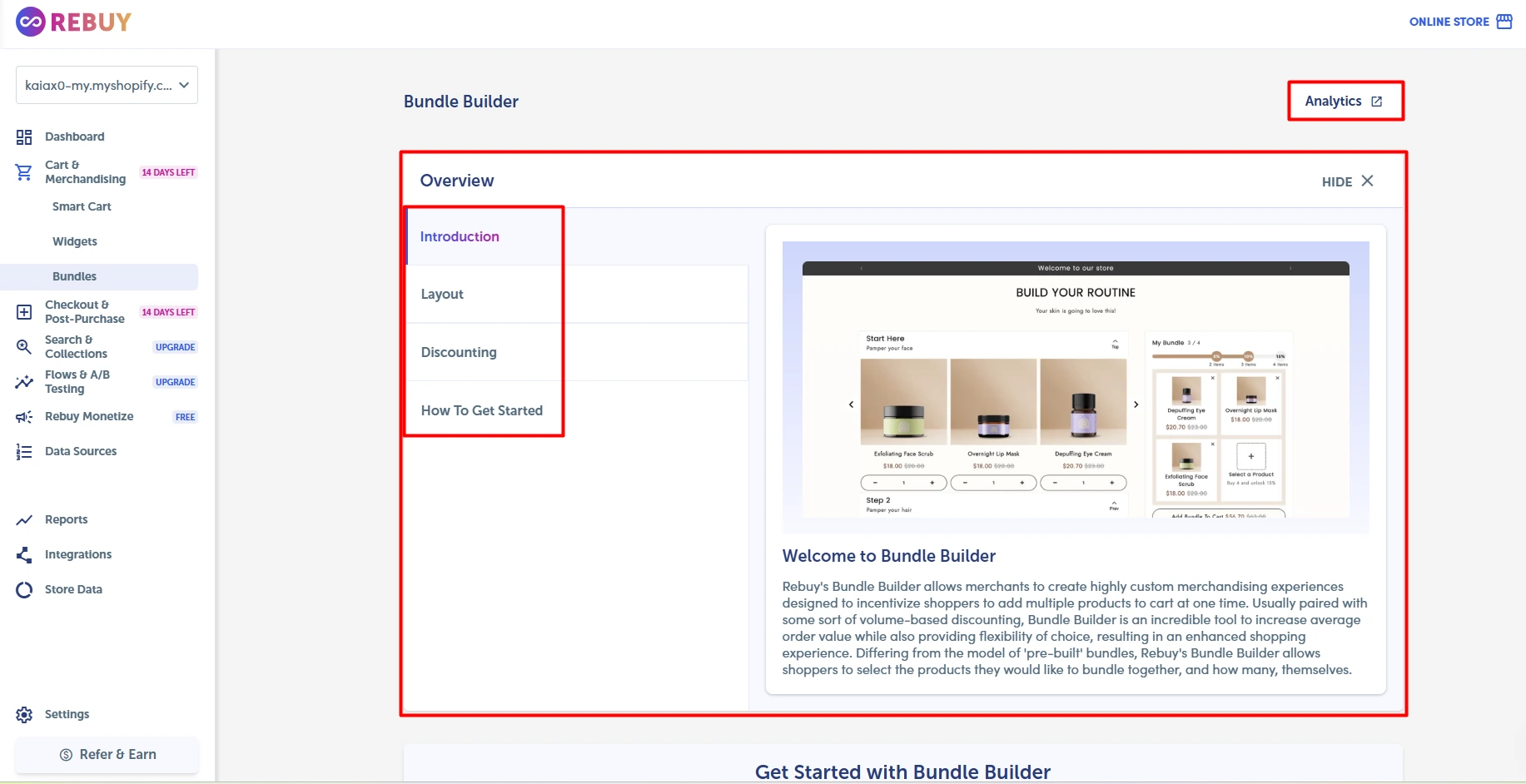Open Bundles in the sidebar
This screenshot has width=1526, height=784.
pos(99,276)
